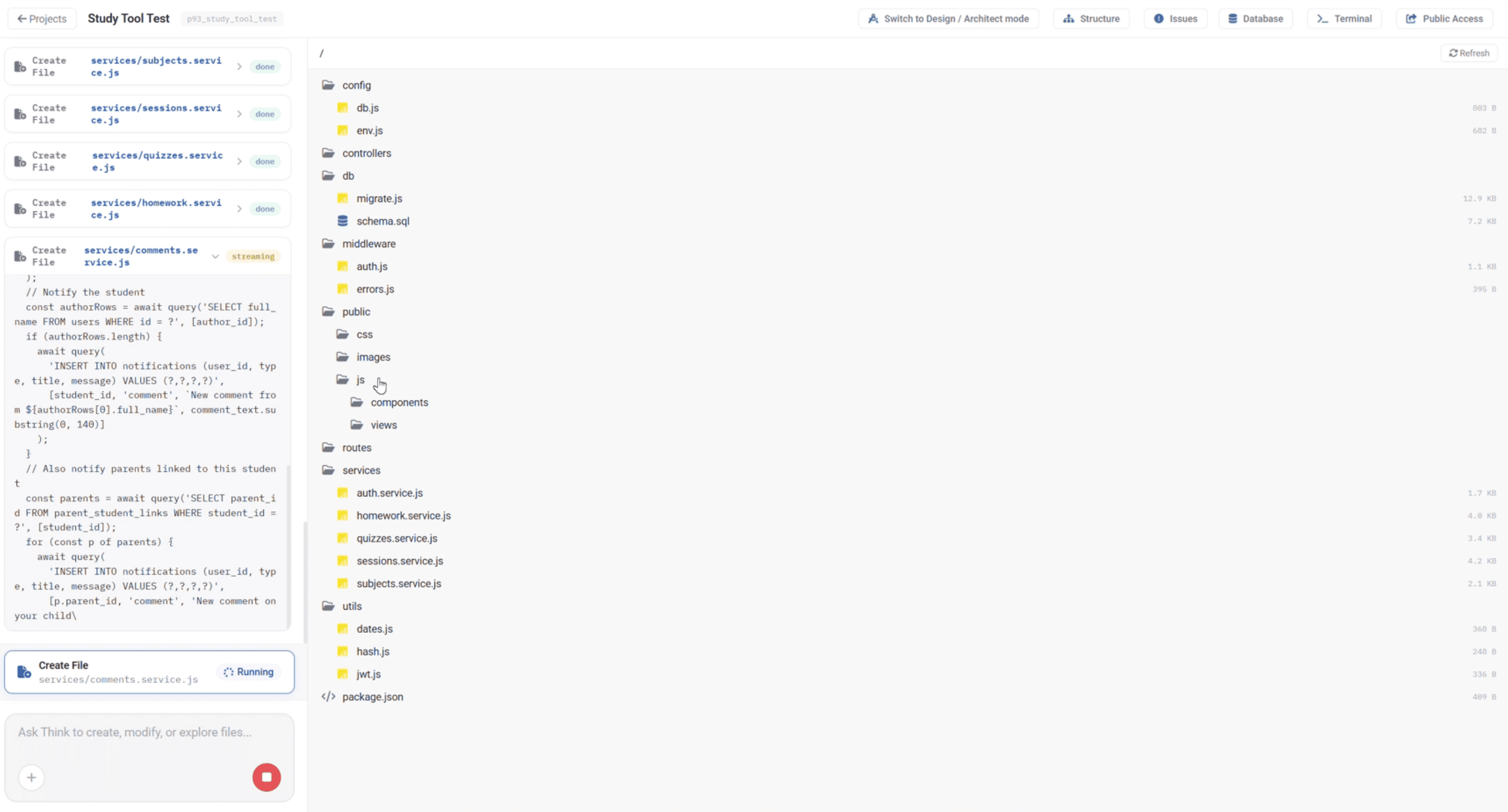Click the p93_study_tool_test project tag
1508x812 pixels.
pyautogui.click(x=232, y=19)
